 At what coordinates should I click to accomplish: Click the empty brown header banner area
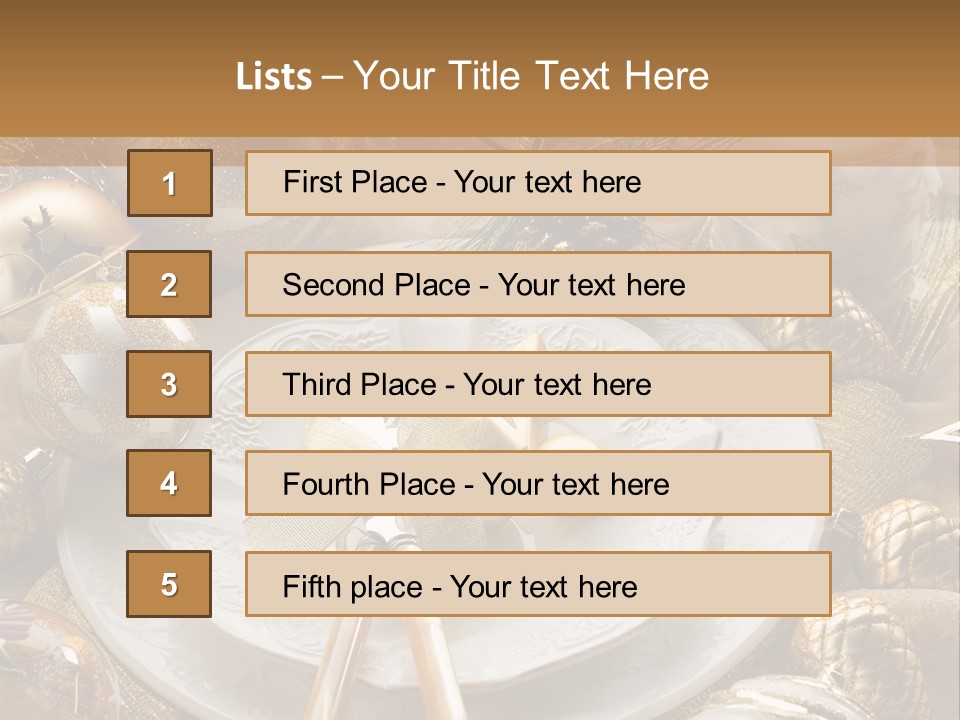tap(840, 70)
